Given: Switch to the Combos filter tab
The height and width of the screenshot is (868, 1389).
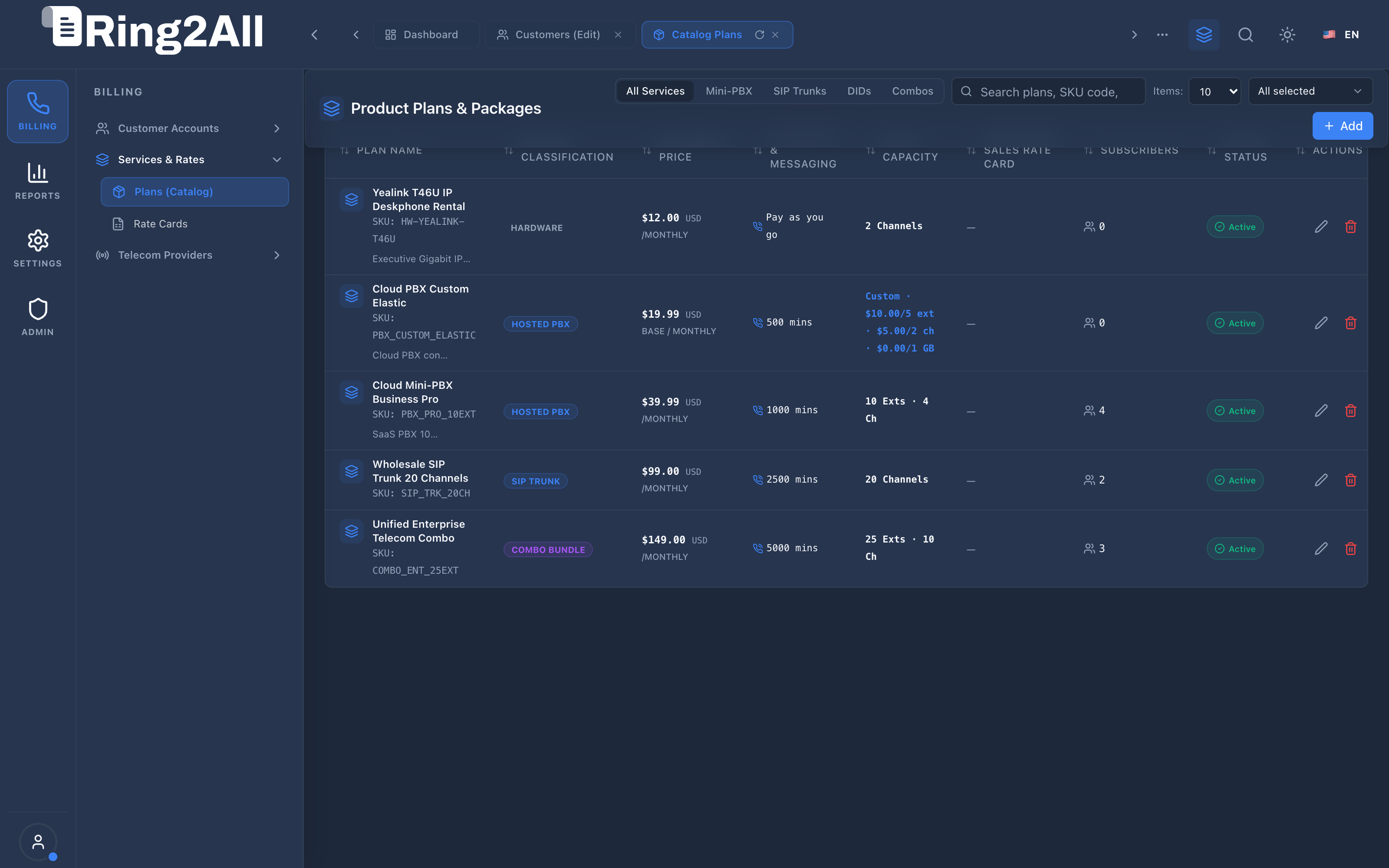Looking at the screenshot, I should pyautogui.click(x=912, y=91).
